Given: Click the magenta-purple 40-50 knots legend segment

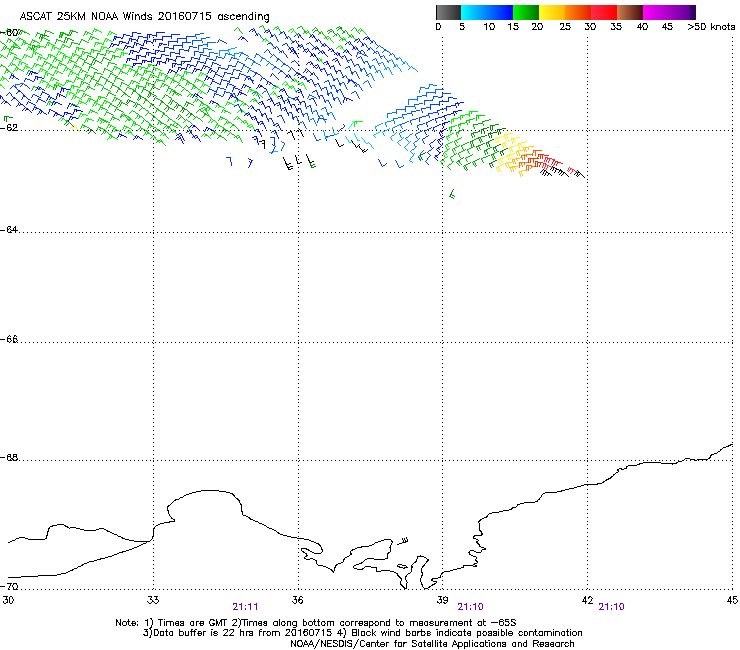Looking at the screenshot, I should point(669,12).
